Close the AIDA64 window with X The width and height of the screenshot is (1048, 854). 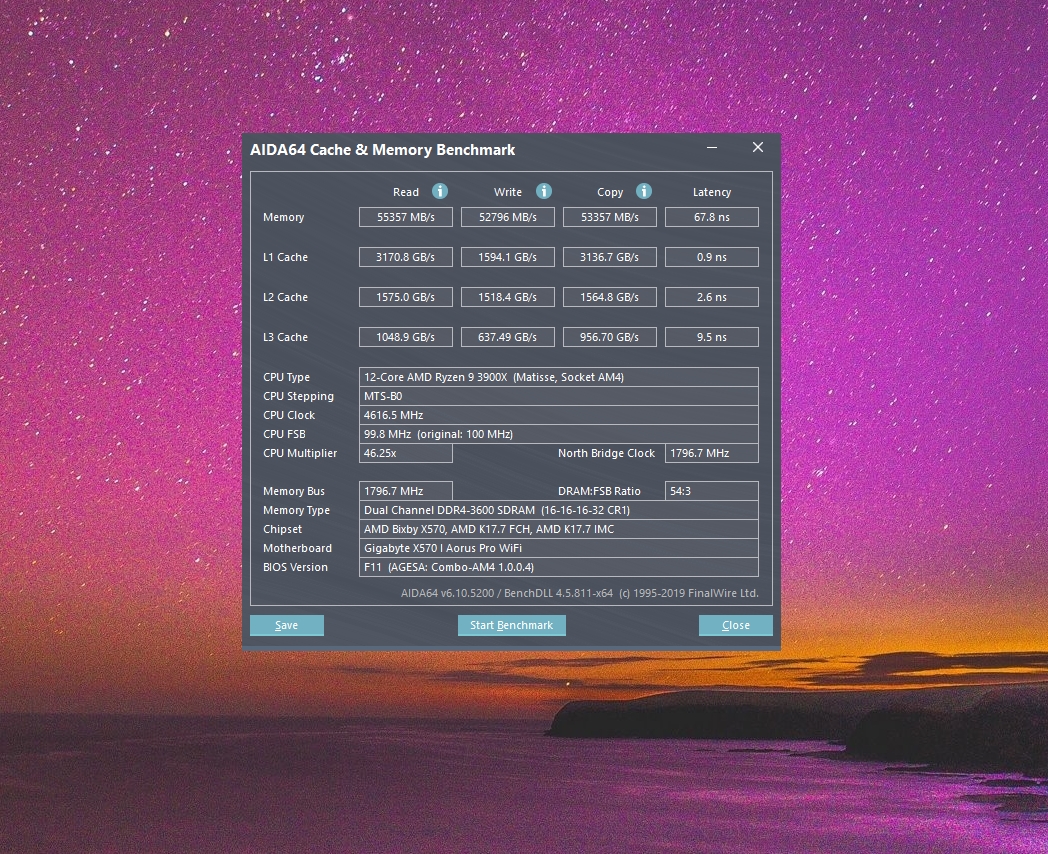pyautogui.click(x=758, y=148)
